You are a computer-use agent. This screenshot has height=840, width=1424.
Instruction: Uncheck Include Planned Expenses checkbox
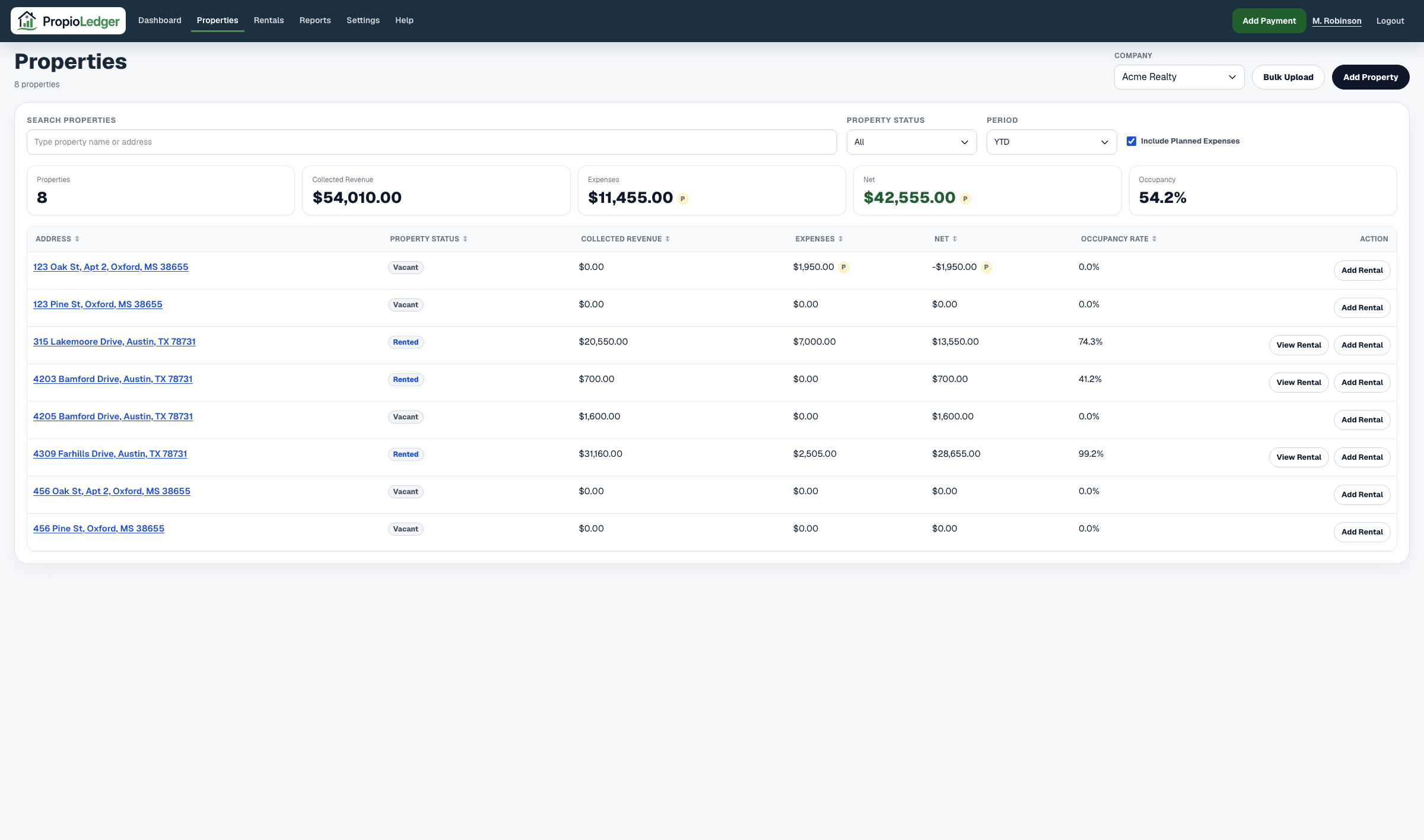pos(1131,141)
